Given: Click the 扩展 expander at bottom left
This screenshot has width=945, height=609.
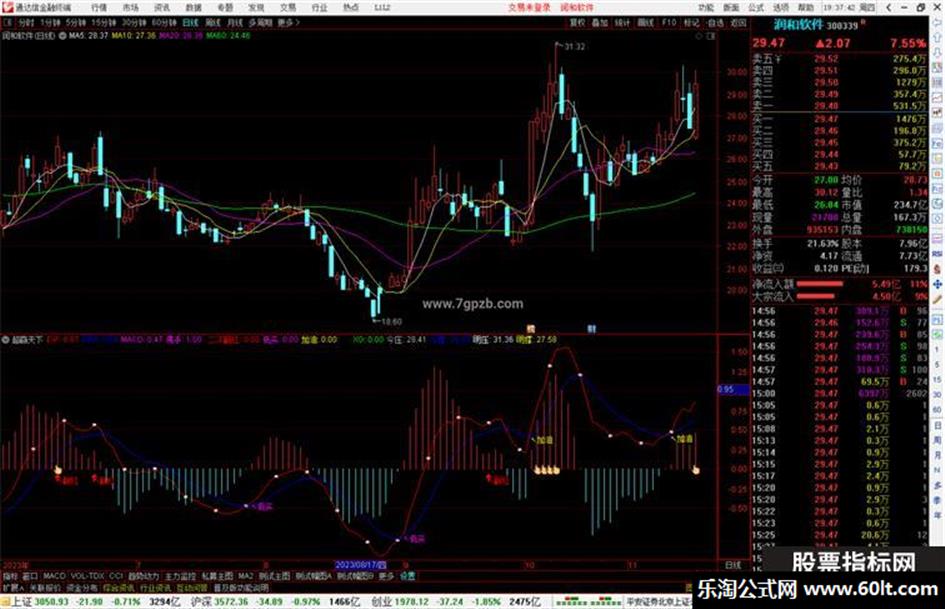Looking at the screenshot, I should click(x=13, y=588).
